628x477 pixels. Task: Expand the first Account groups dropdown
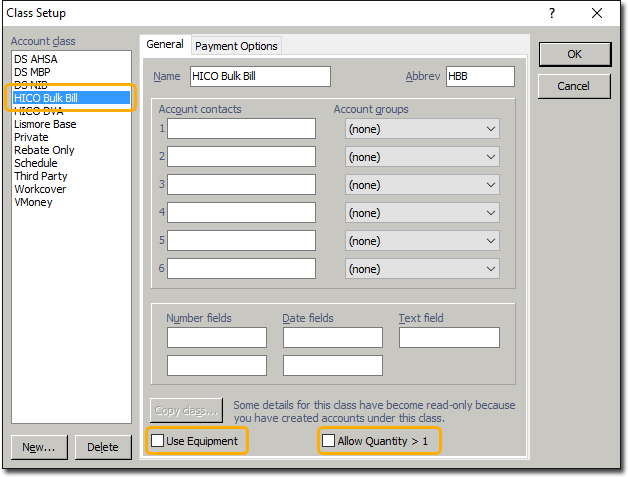[x=421, y=129]
